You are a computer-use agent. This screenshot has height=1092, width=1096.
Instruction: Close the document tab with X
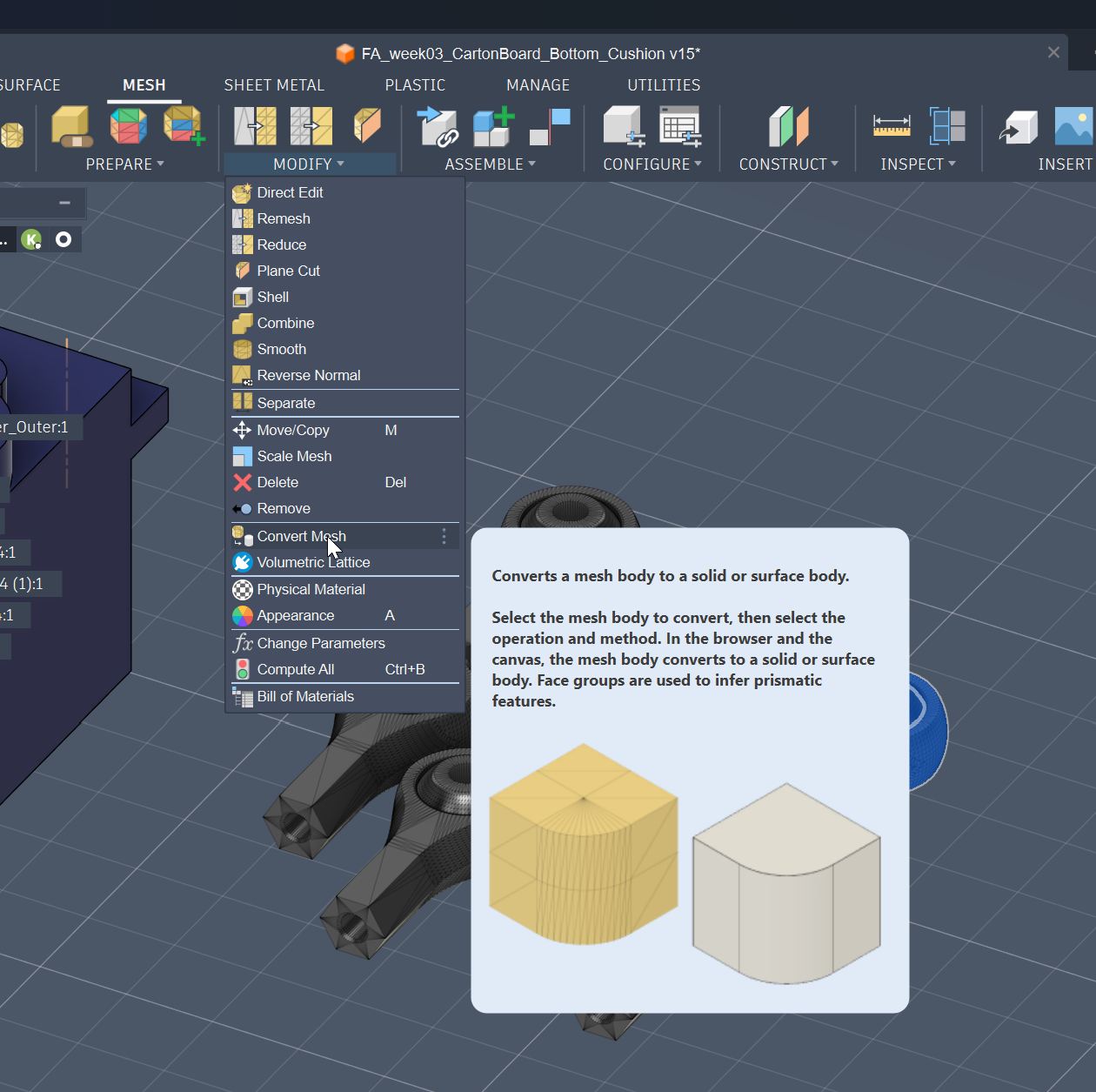(x=1053, y=53)
